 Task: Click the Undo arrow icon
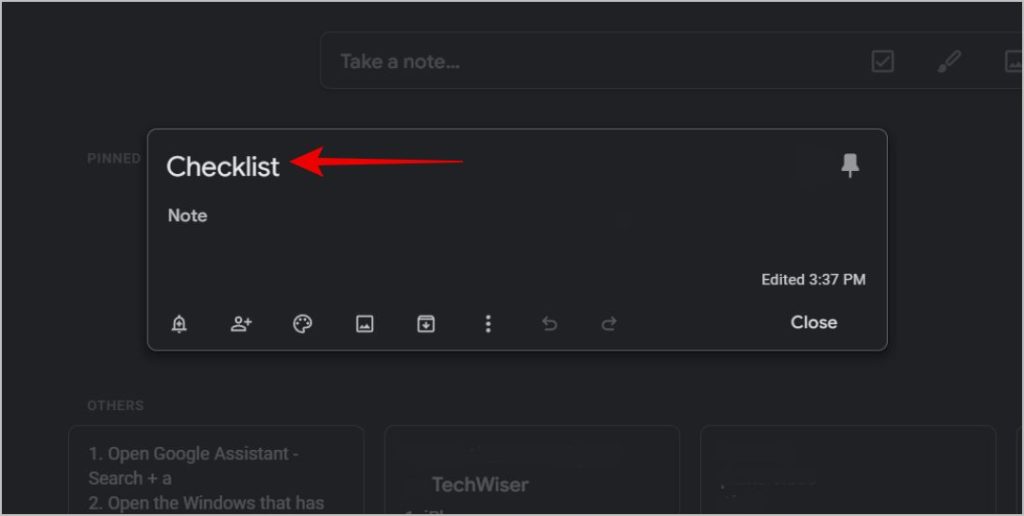549,323
